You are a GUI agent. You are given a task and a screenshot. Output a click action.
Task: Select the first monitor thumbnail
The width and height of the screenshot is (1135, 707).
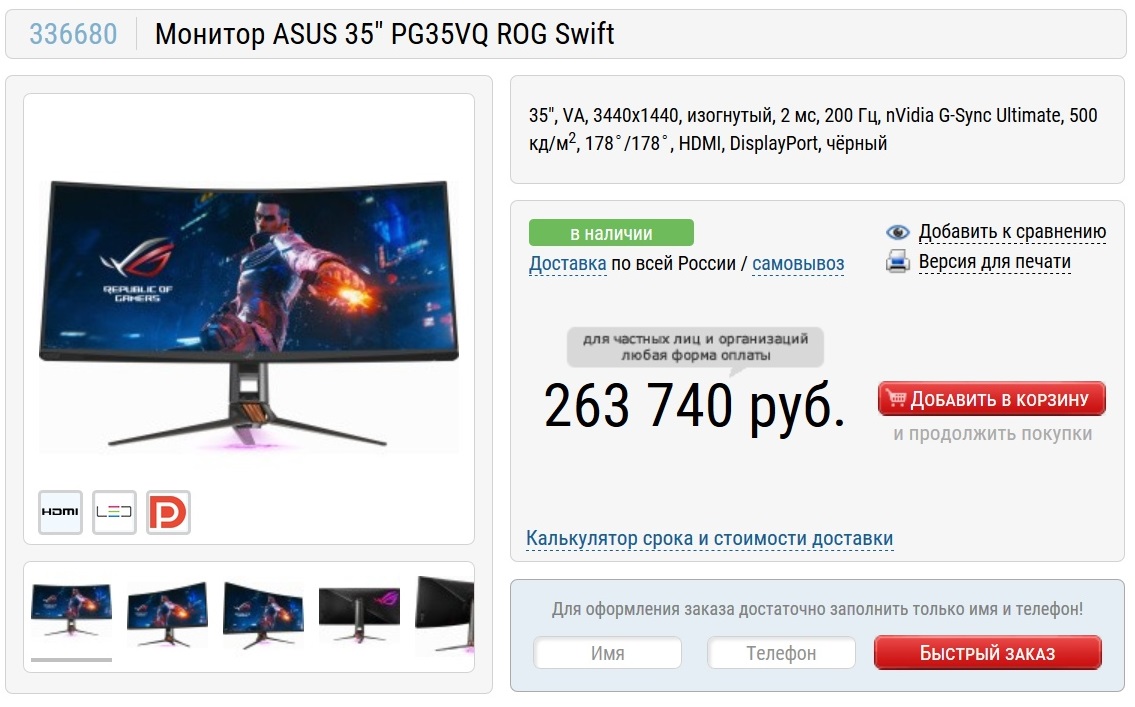71,609
